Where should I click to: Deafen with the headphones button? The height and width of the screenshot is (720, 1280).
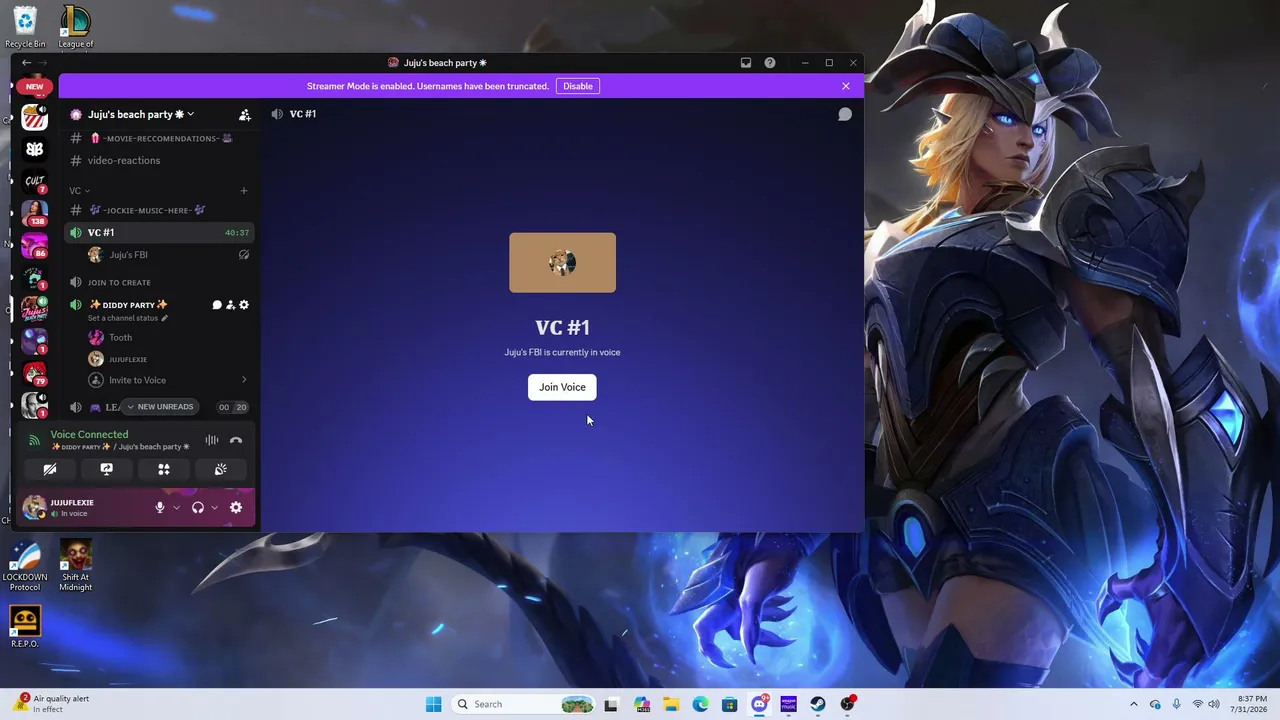pyautogui.click(x=197, y=508)
